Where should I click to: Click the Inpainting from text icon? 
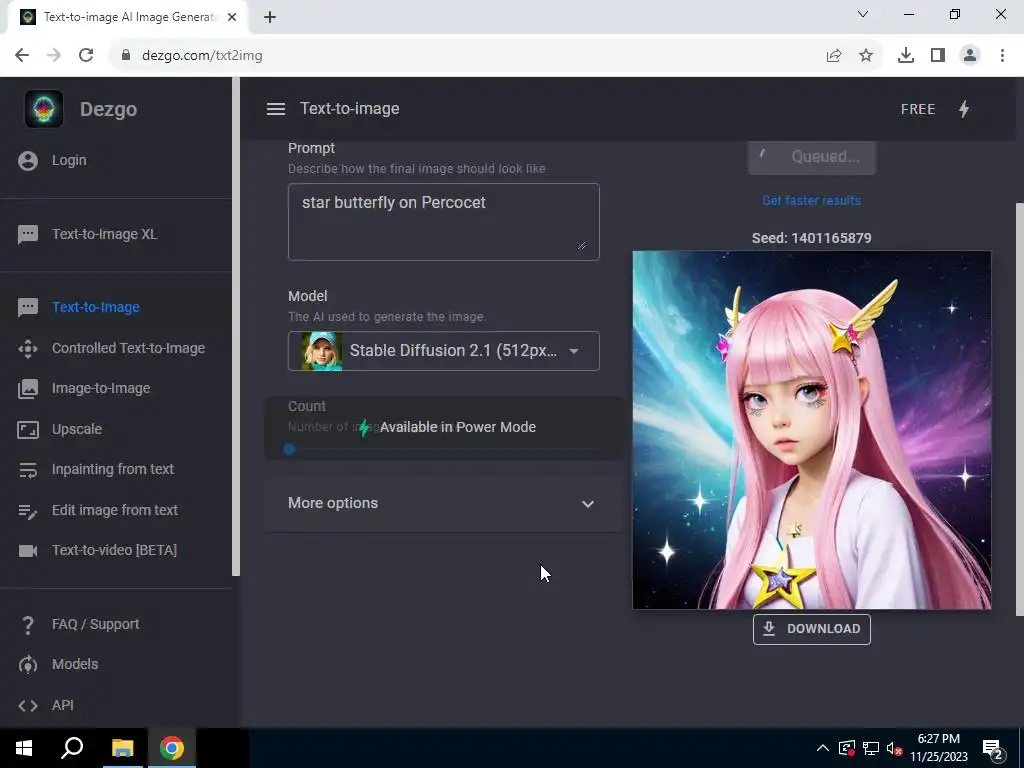pos(28,470)
